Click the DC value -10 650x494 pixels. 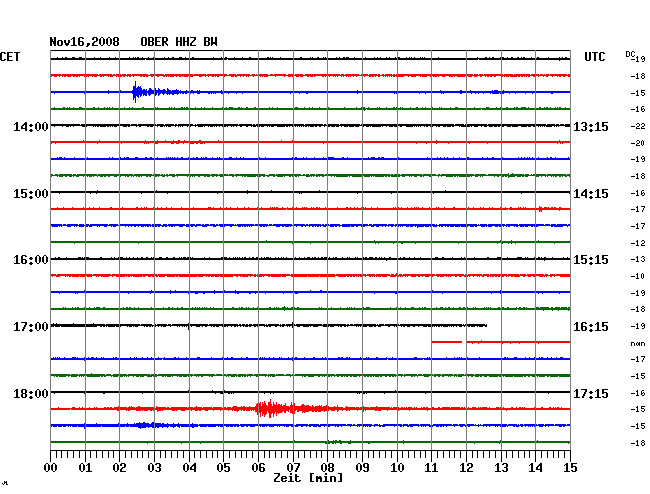638,276
